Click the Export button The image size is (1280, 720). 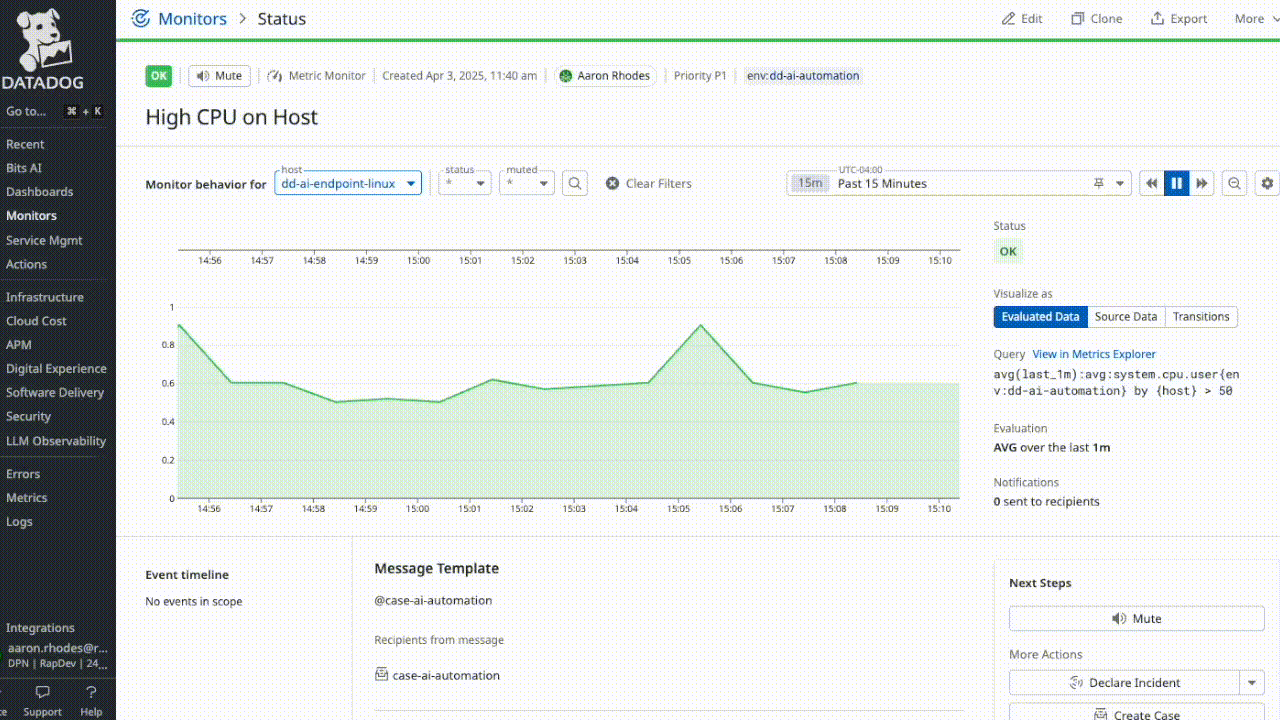1178,19
